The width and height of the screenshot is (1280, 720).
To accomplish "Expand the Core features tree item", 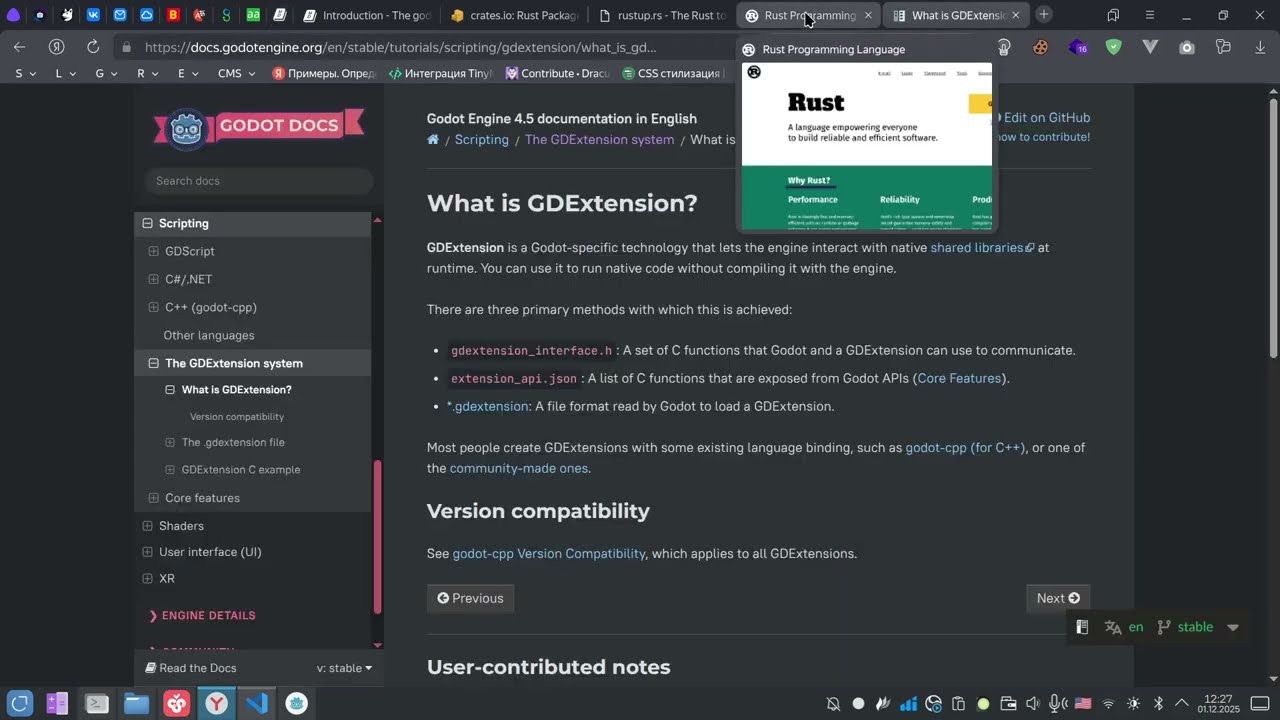I will coord(154,498).
